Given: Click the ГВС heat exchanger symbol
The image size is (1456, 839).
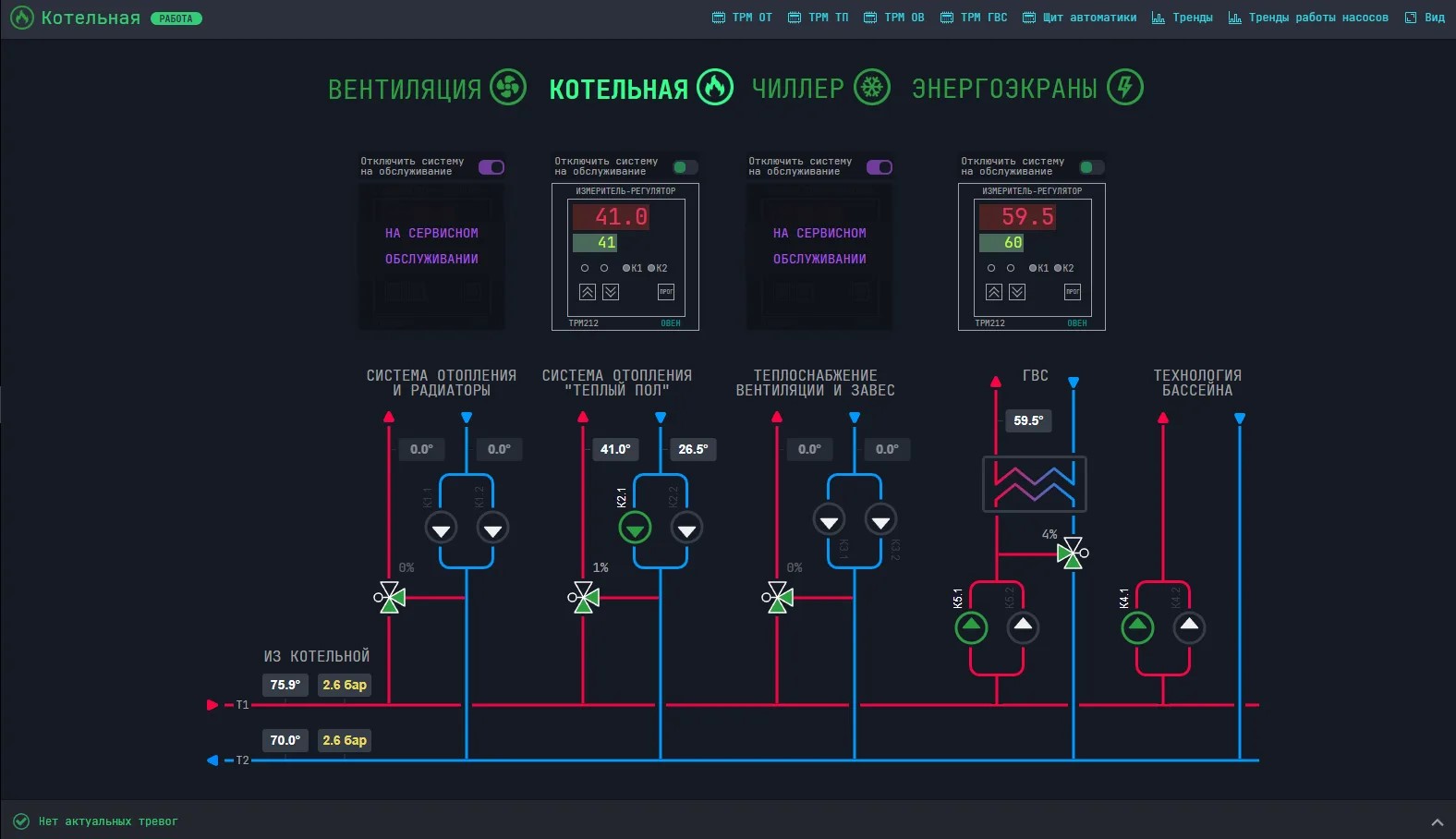Looking at the screenshot, I should [x=1035, y=484].
